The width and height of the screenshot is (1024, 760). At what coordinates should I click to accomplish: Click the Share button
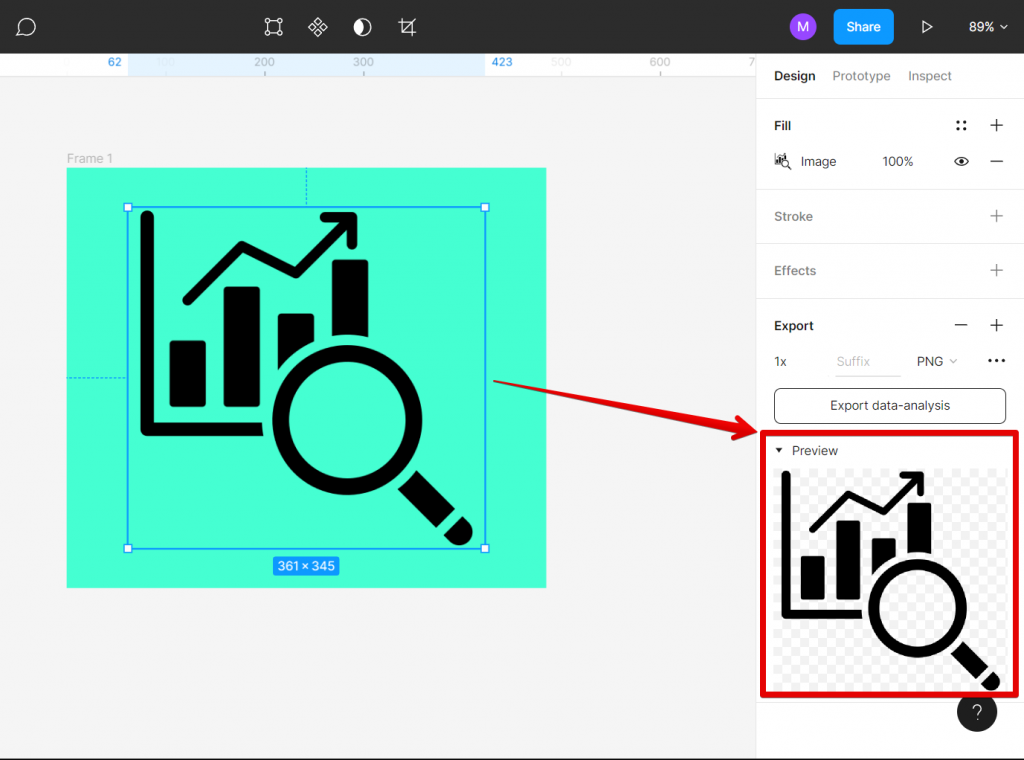863,26
